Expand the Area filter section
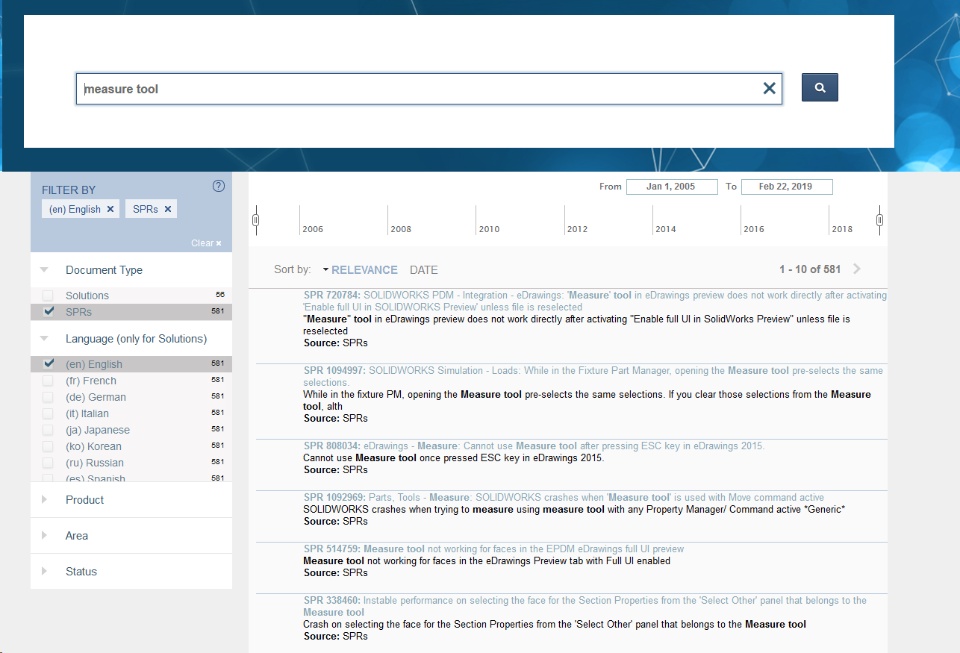The width and height of the screenshot is (960, 653). click(x=44, y=535)
